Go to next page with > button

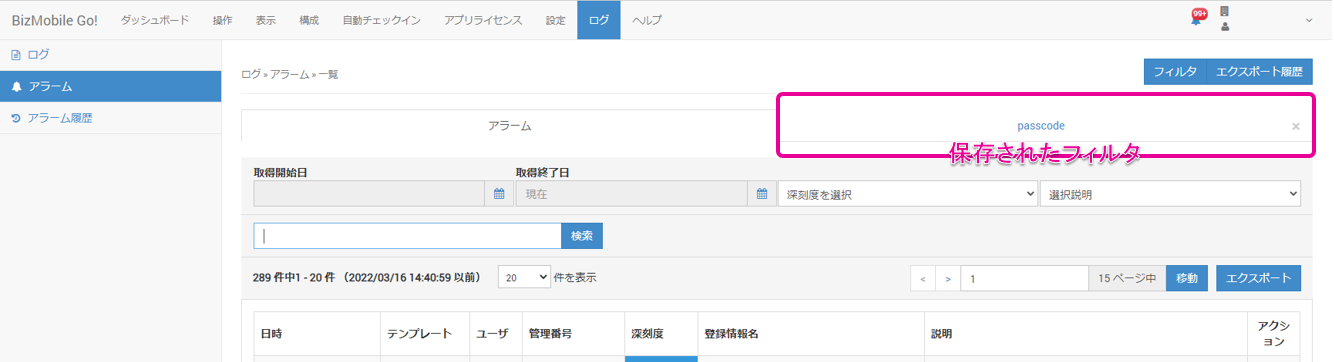click(x=948, y=278)
